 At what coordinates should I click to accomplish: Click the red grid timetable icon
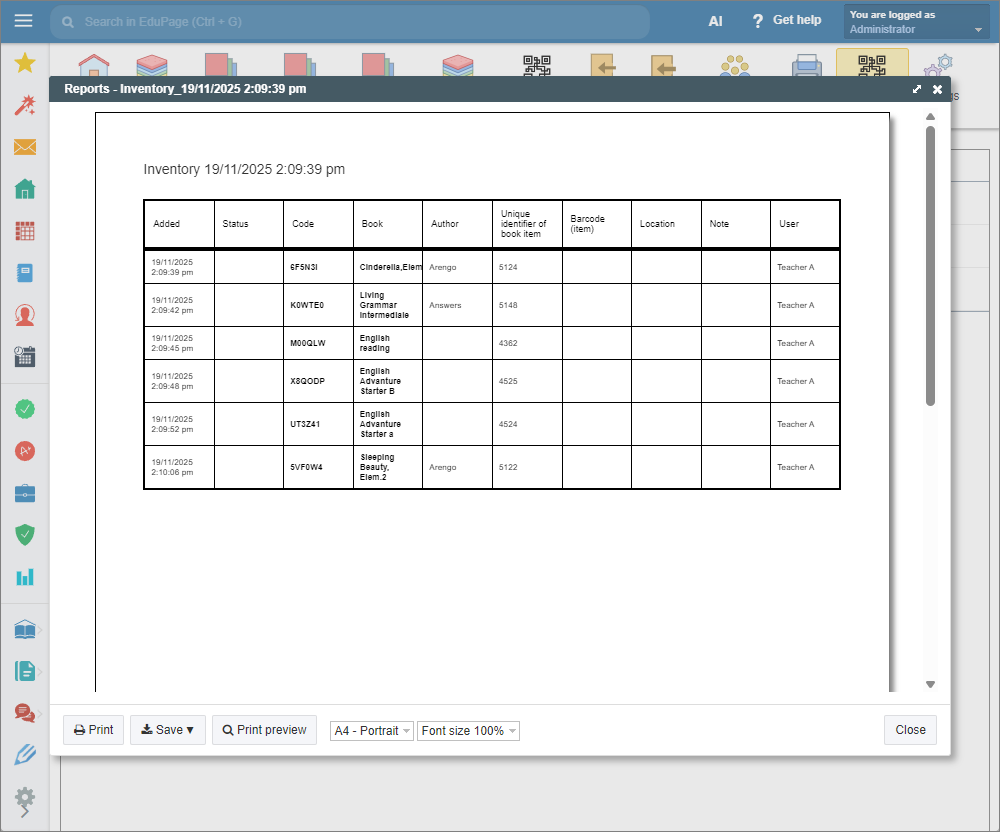tap(25, 231)
